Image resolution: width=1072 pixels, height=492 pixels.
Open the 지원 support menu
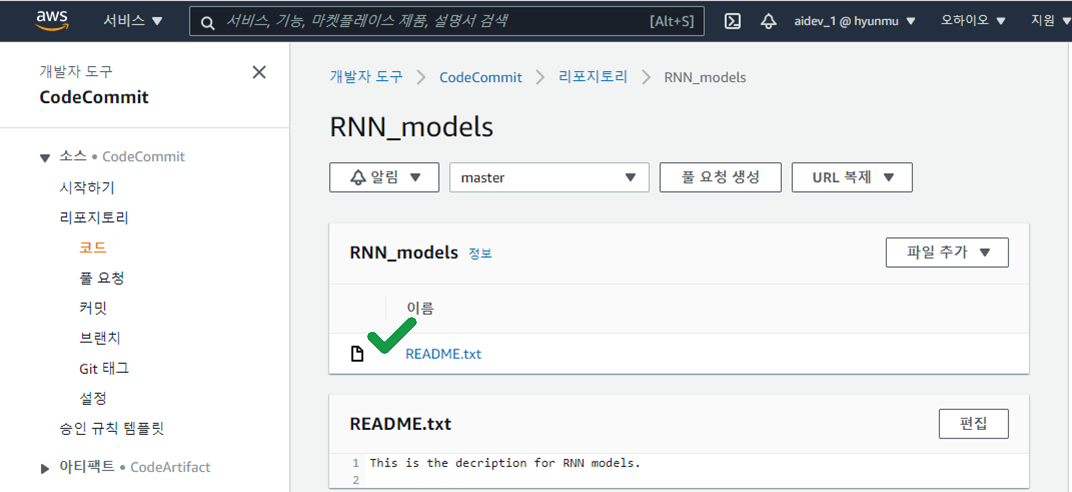(1050, 21)
